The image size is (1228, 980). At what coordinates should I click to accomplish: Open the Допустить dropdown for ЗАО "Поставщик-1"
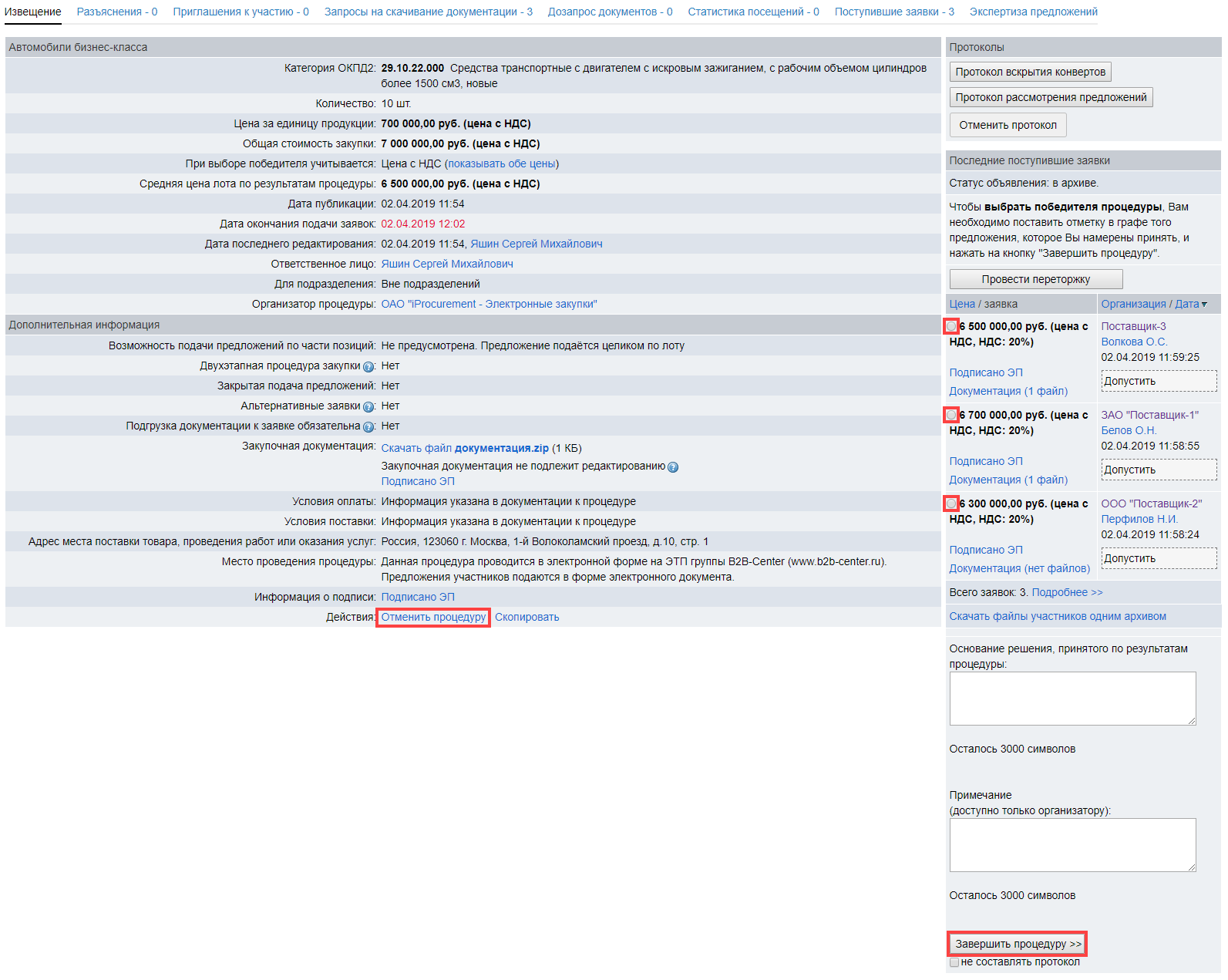click(x=1159, y=470)
